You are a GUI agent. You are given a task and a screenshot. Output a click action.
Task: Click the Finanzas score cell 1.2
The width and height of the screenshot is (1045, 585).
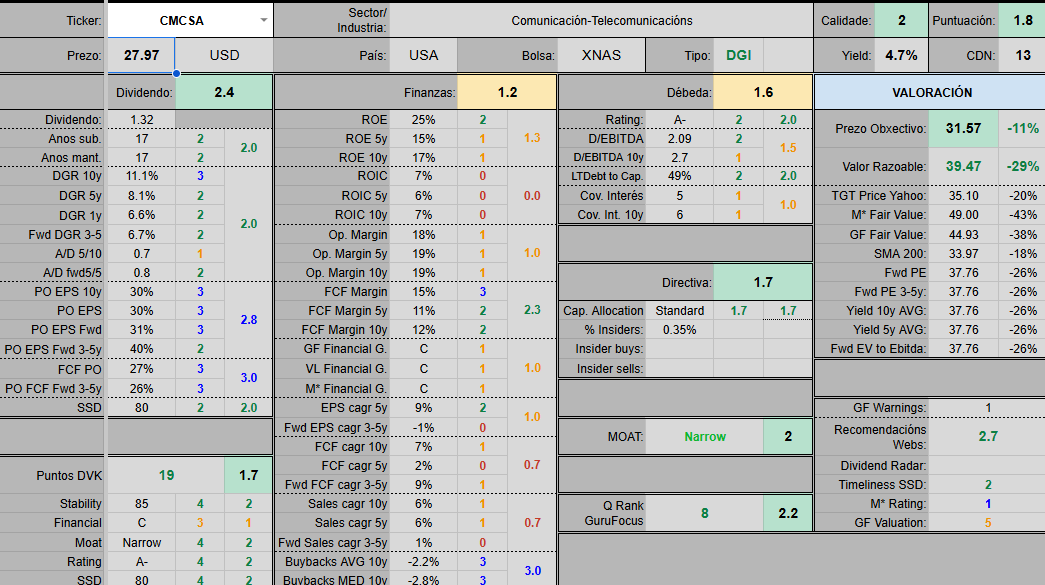[x=507, y=92]
